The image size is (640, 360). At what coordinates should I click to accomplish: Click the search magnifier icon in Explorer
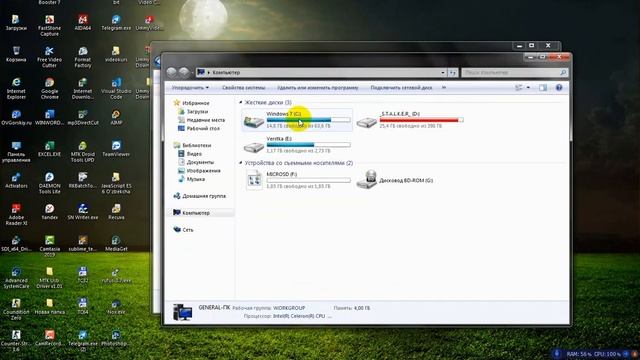click(563, 73)
